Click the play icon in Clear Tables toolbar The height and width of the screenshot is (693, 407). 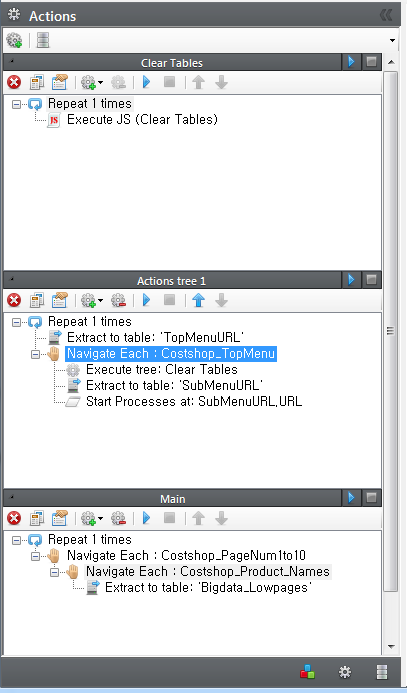pos(147,82)
